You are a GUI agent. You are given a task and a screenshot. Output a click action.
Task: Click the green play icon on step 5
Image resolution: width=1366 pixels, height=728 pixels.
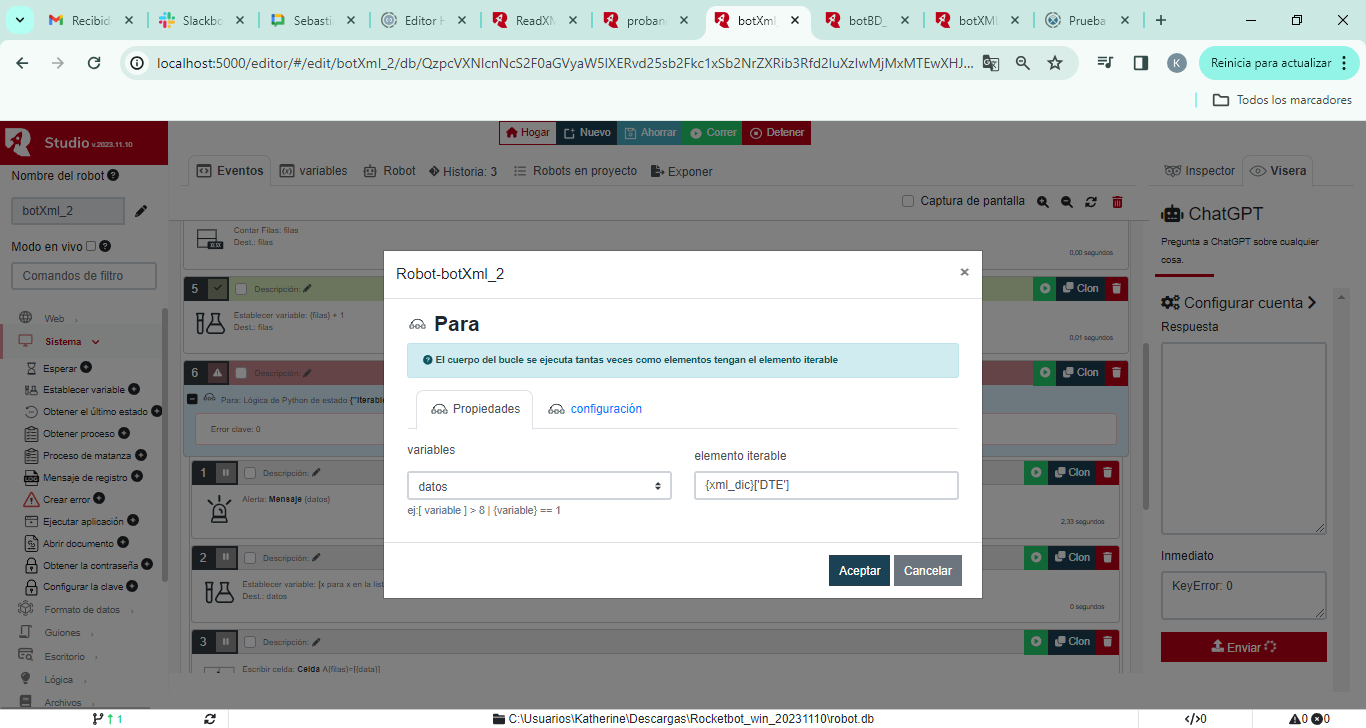point(1045,289)
